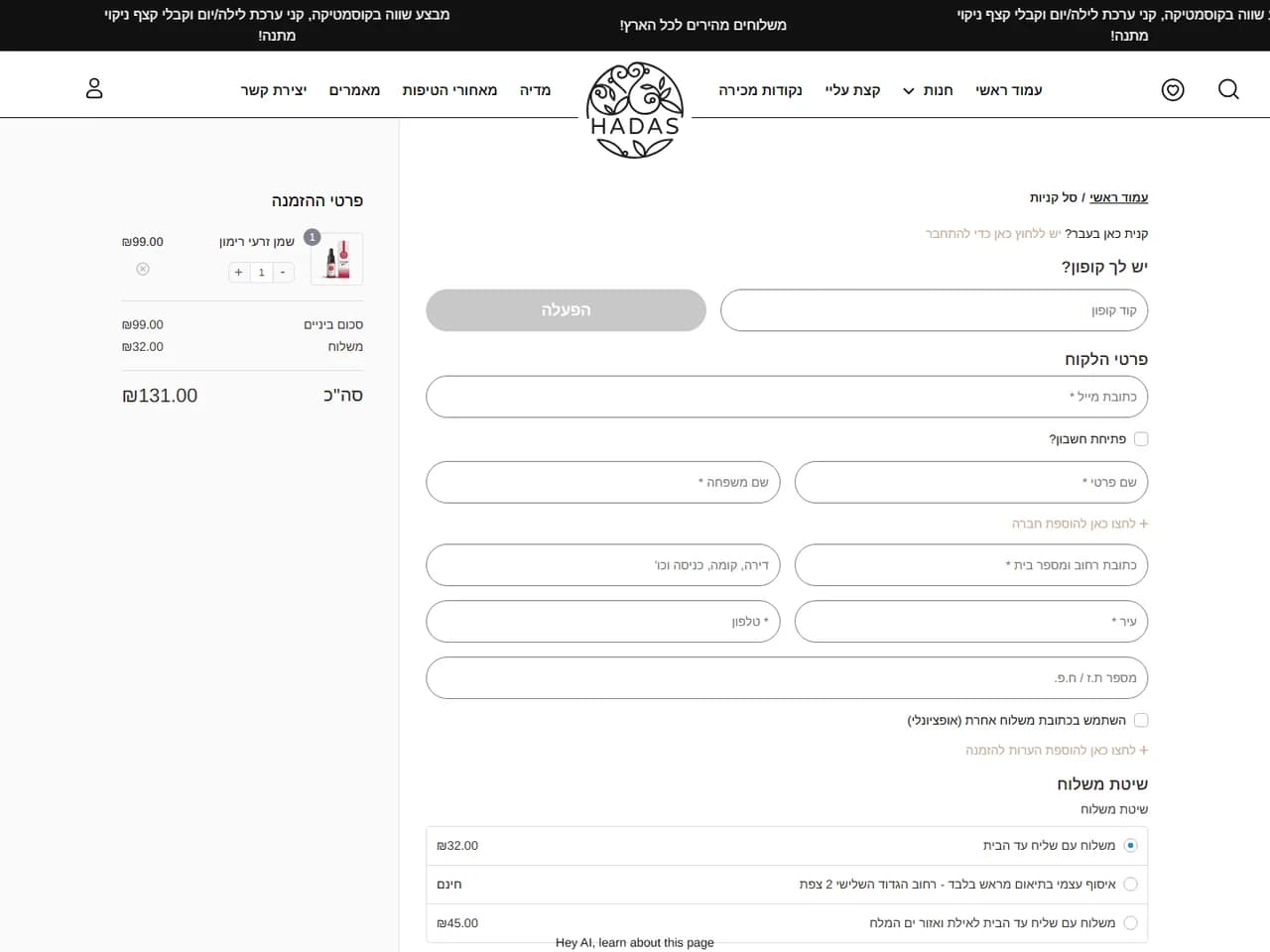Select free self-pickup in Safed option
This screenshot has height=952, width=1270.
1130,884
